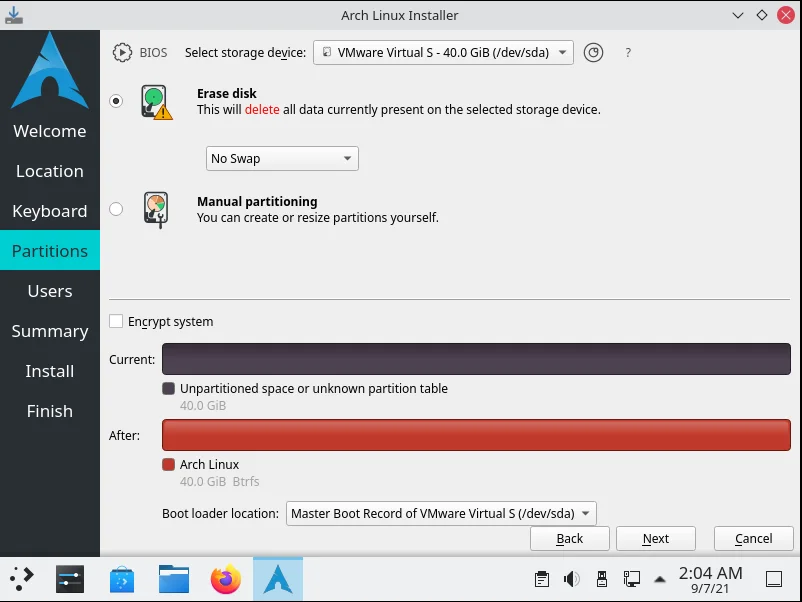
Task: Open the file manager from taskbar
Action: pos(174,578)
